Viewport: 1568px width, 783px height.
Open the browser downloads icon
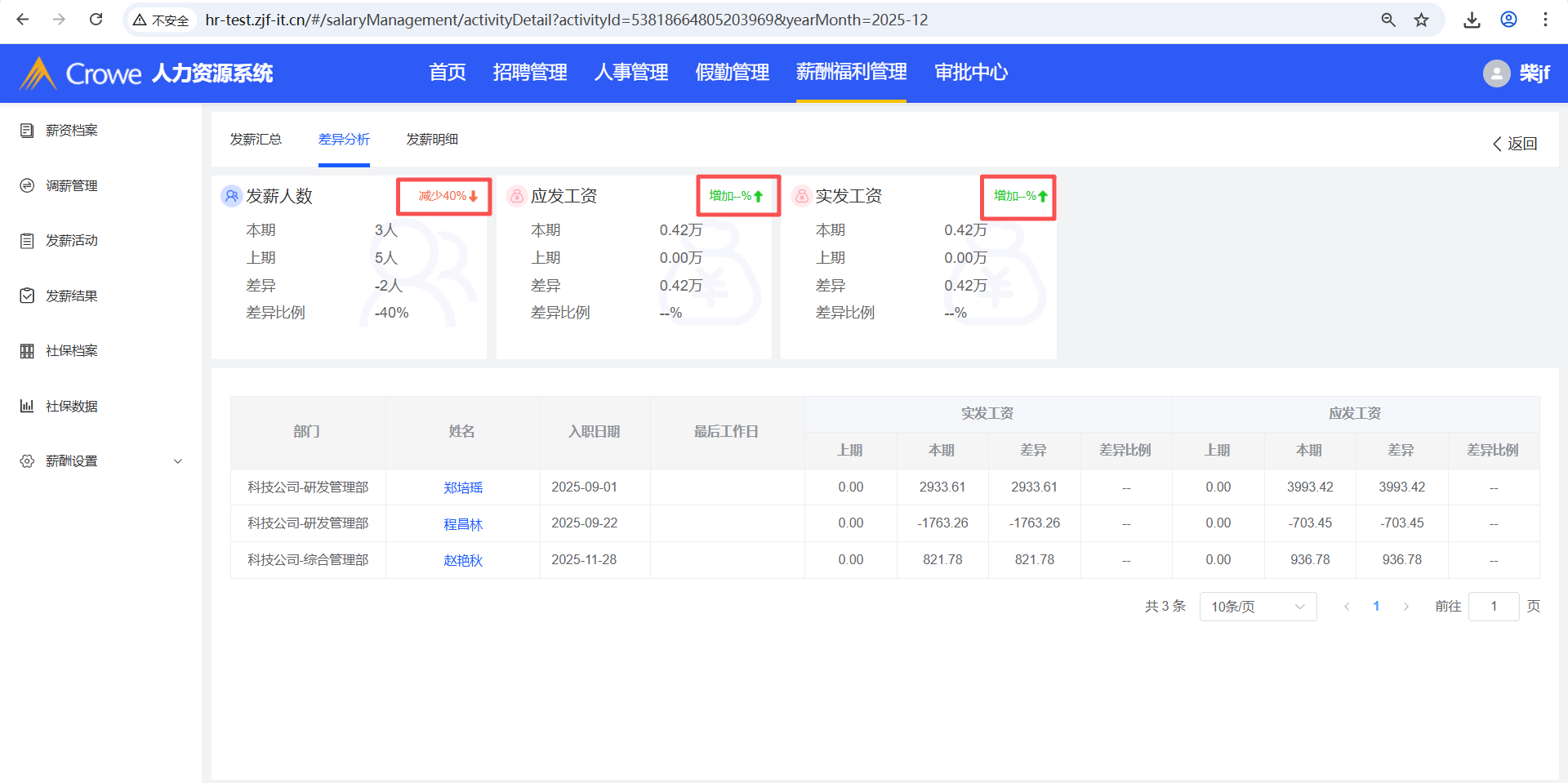[1472, 20]
